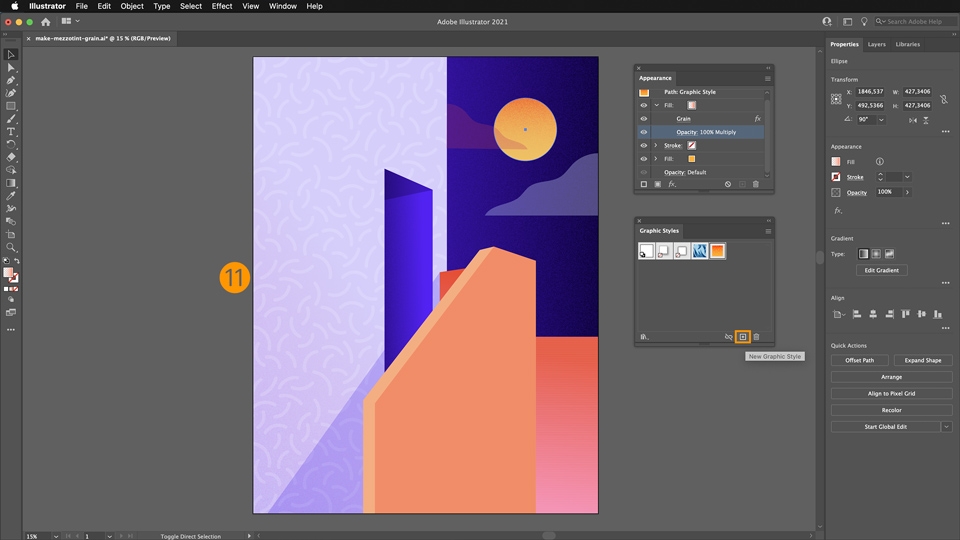
Task: Delete selected item in Appearance panel
Action: (756, 184)
